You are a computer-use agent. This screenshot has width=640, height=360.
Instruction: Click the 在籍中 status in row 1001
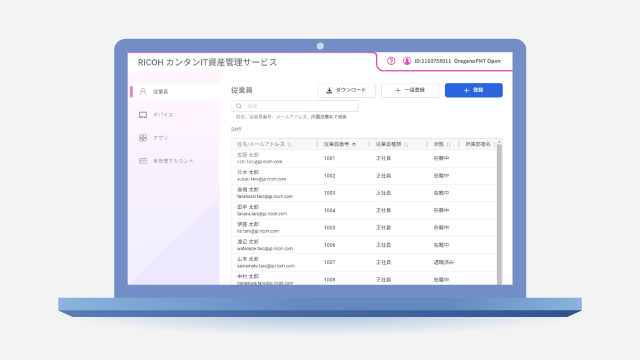pos(441,158)
